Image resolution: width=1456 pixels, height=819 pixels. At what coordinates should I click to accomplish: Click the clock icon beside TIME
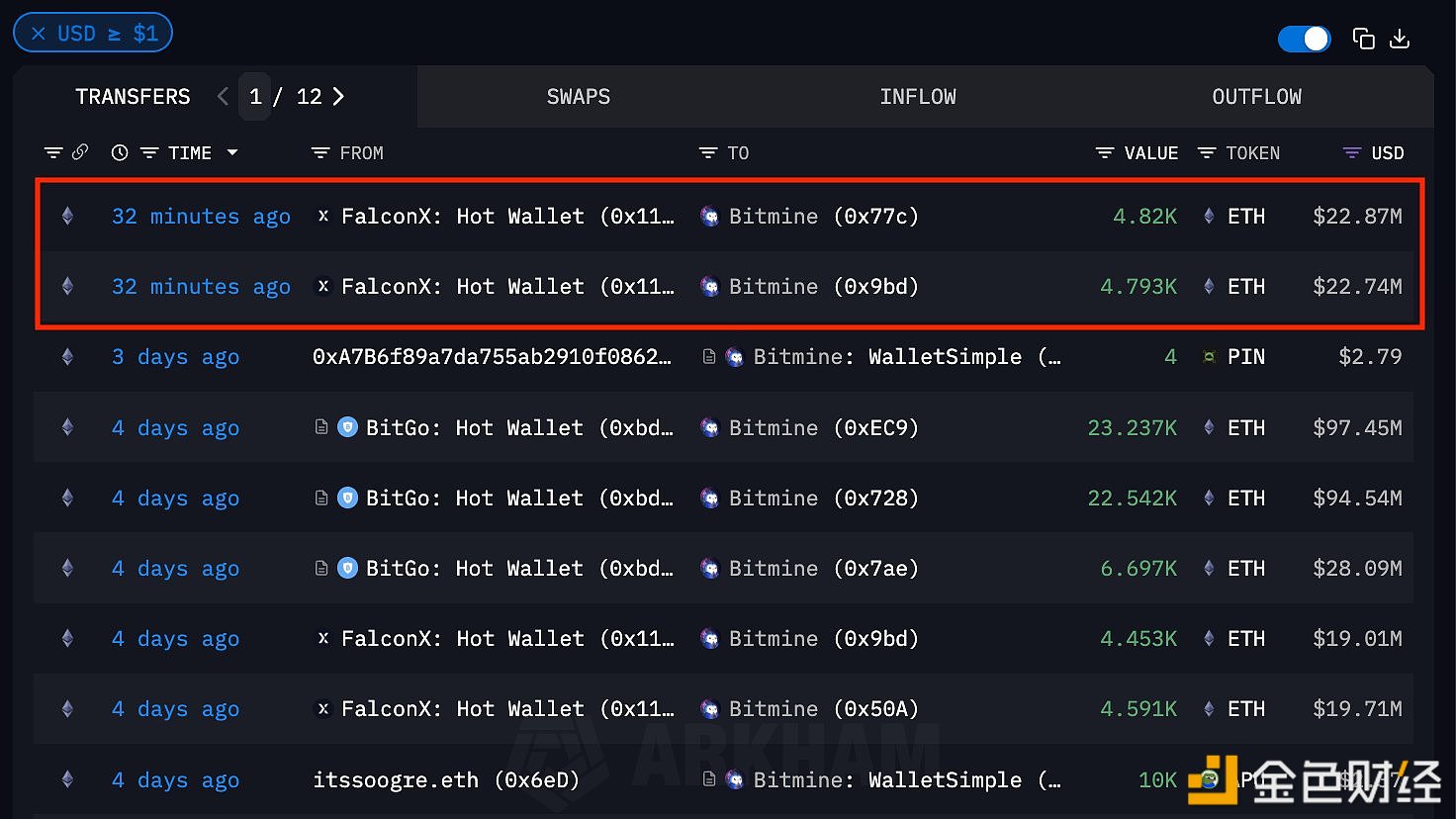pyautogui.click(x=120, y=153)
